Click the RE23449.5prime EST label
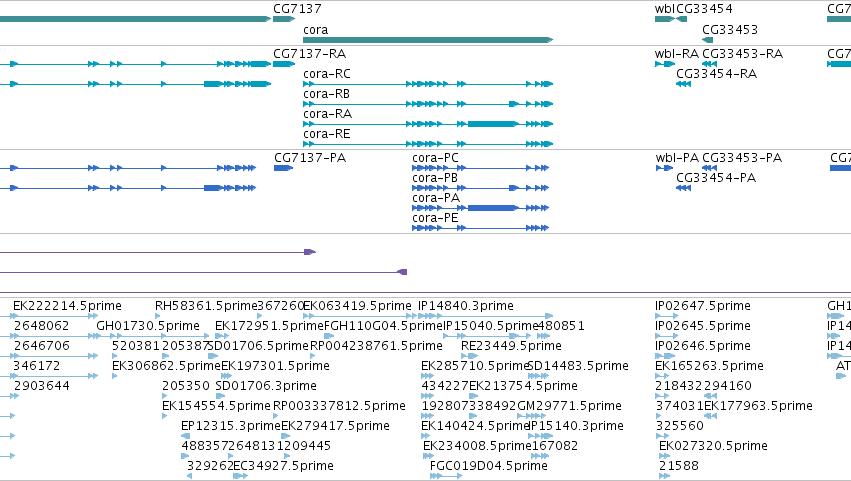The height and width of the screenshot is (481, 851). point(511,346)
